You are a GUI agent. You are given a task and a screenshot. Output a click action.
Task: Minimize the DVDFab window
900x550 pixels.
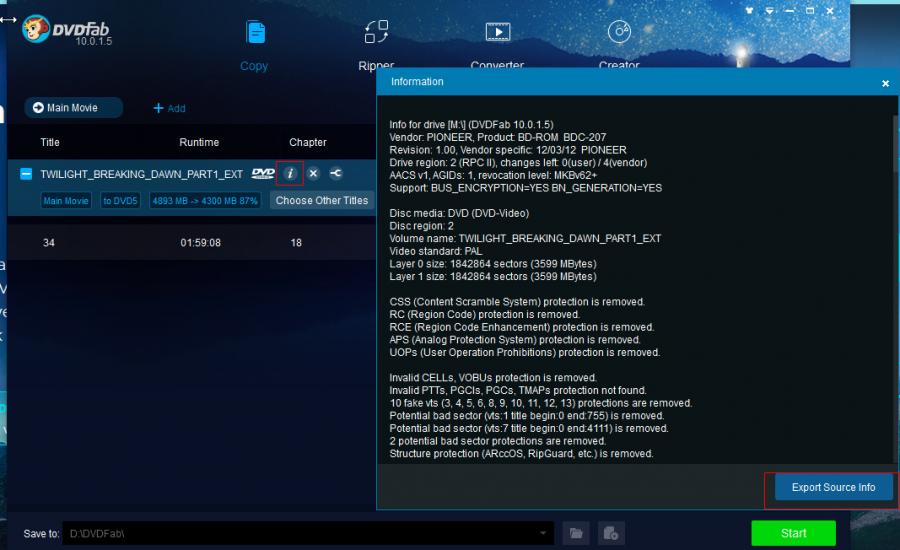[790, 10]
